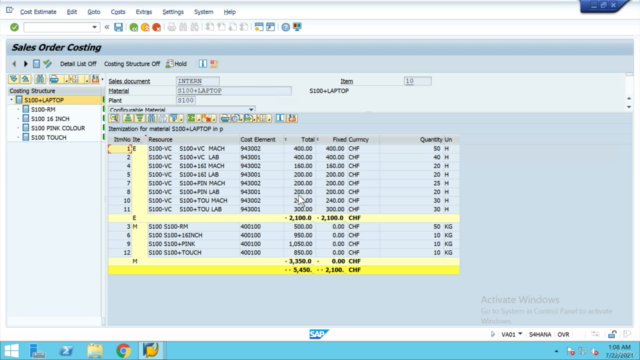Open the VA01 transaction dropdown in status bar
This screenshot has height=360, width=640.
520,334
